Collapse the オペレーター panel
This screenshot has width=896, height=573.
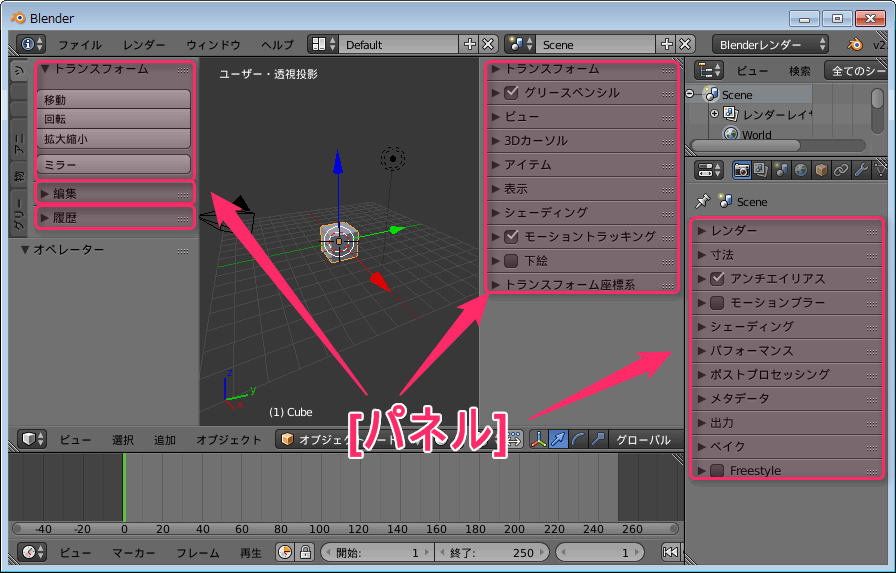pos(25,249)
